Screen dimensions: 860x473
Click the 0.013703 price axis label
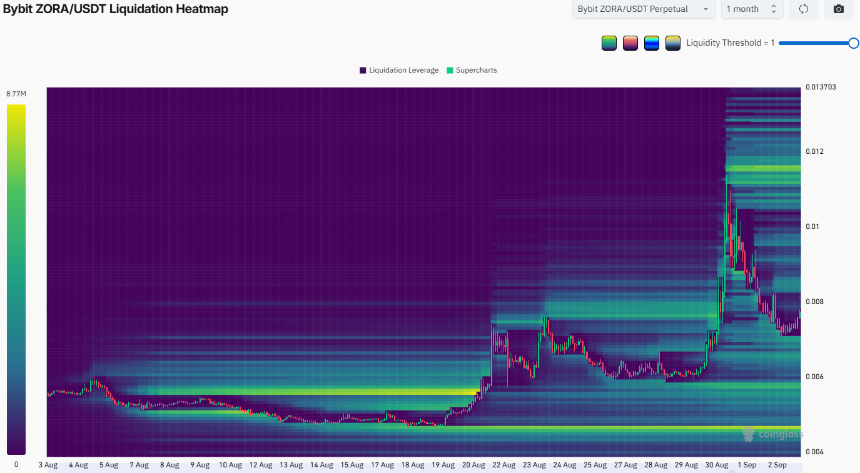click(821, 87)
